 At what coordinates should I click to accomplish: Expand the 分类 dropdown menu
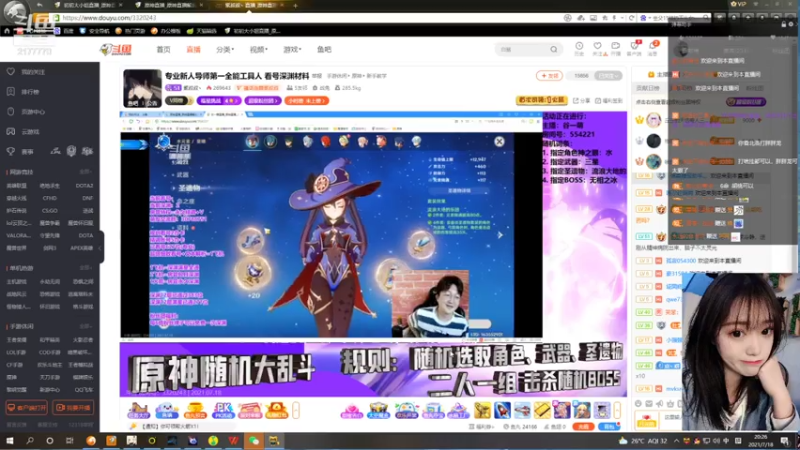pyautogui.click(x=224, y=49)
